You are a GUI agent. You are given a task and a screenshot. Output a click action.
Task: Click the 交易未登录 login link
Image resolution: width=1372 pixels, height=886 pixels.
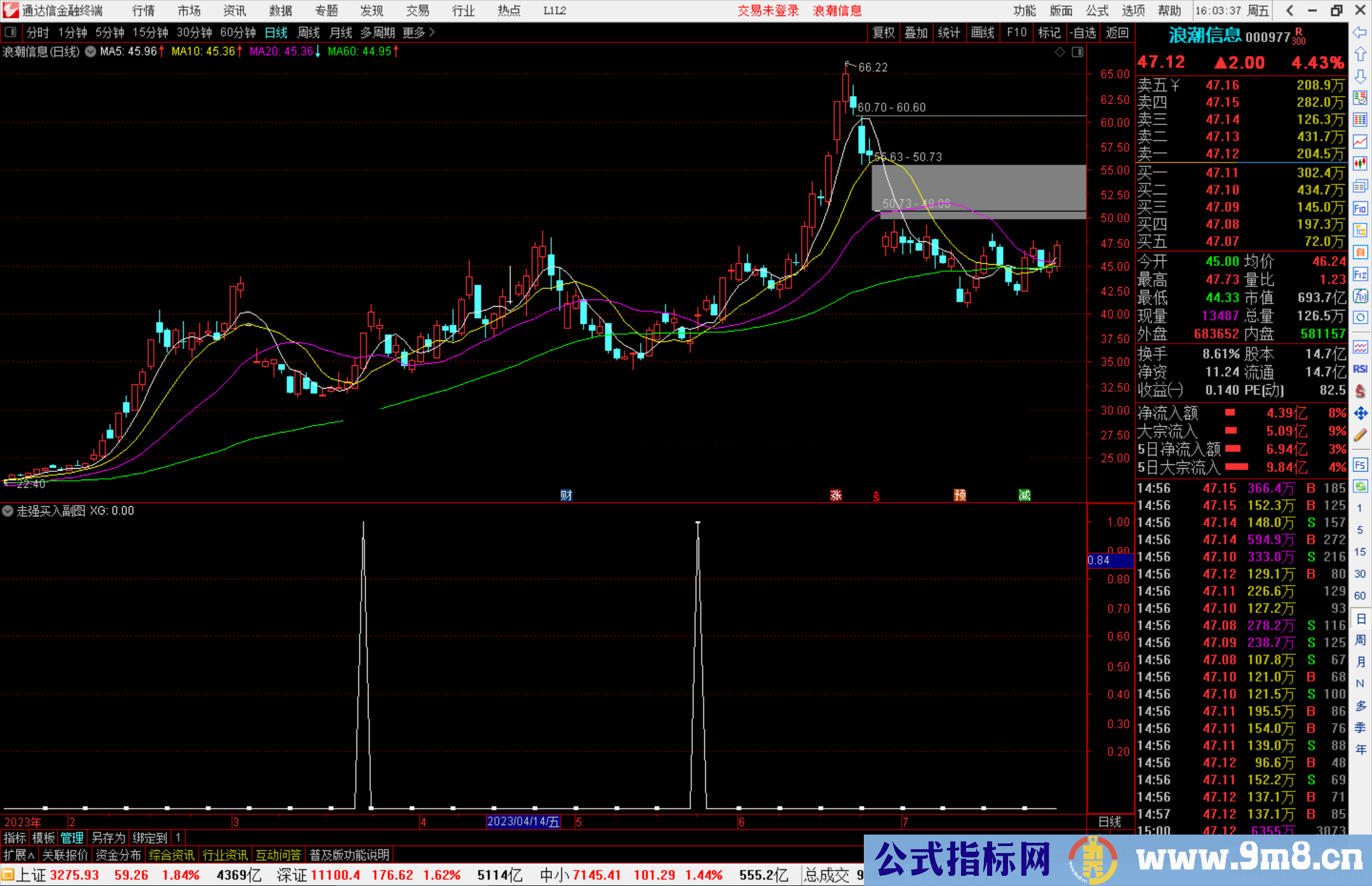[x=768, y=11]
